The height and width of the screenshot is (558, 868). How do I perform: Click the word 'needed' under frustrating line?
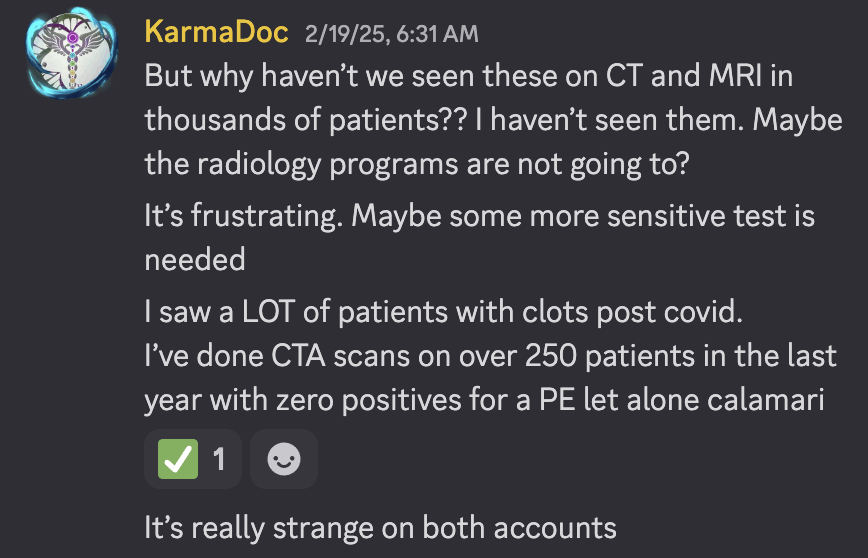pos(195,259)
